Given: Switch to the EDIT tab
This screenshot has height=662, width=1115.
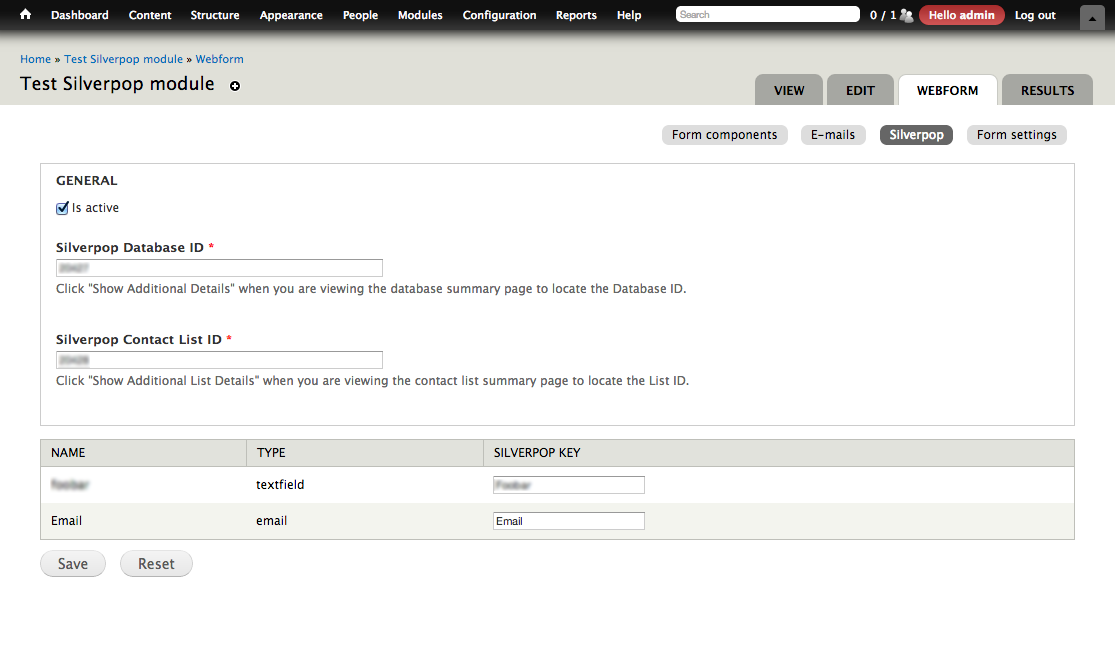Looking at the screenshot, I should tap(860, 90).
